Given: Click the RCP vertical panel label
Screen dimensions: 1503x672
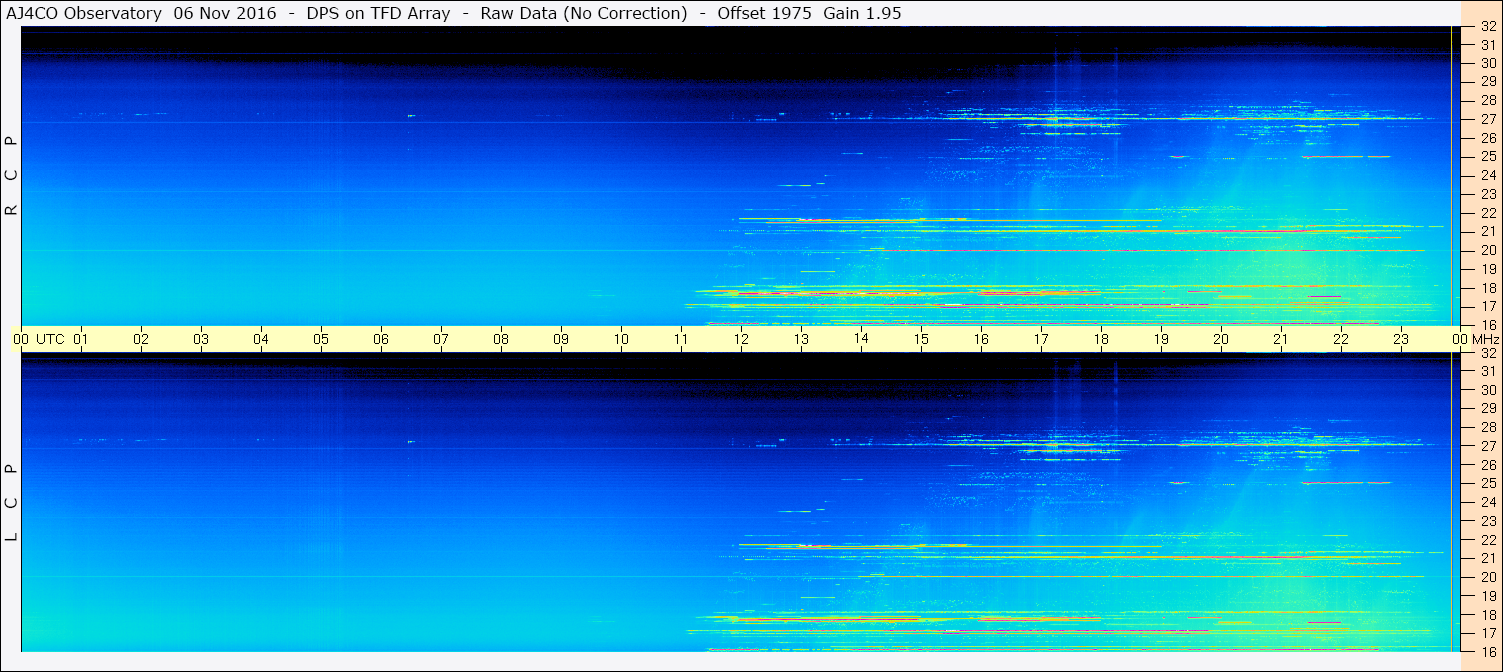Looking at the screenshot, I should click(x=12, y=176).
